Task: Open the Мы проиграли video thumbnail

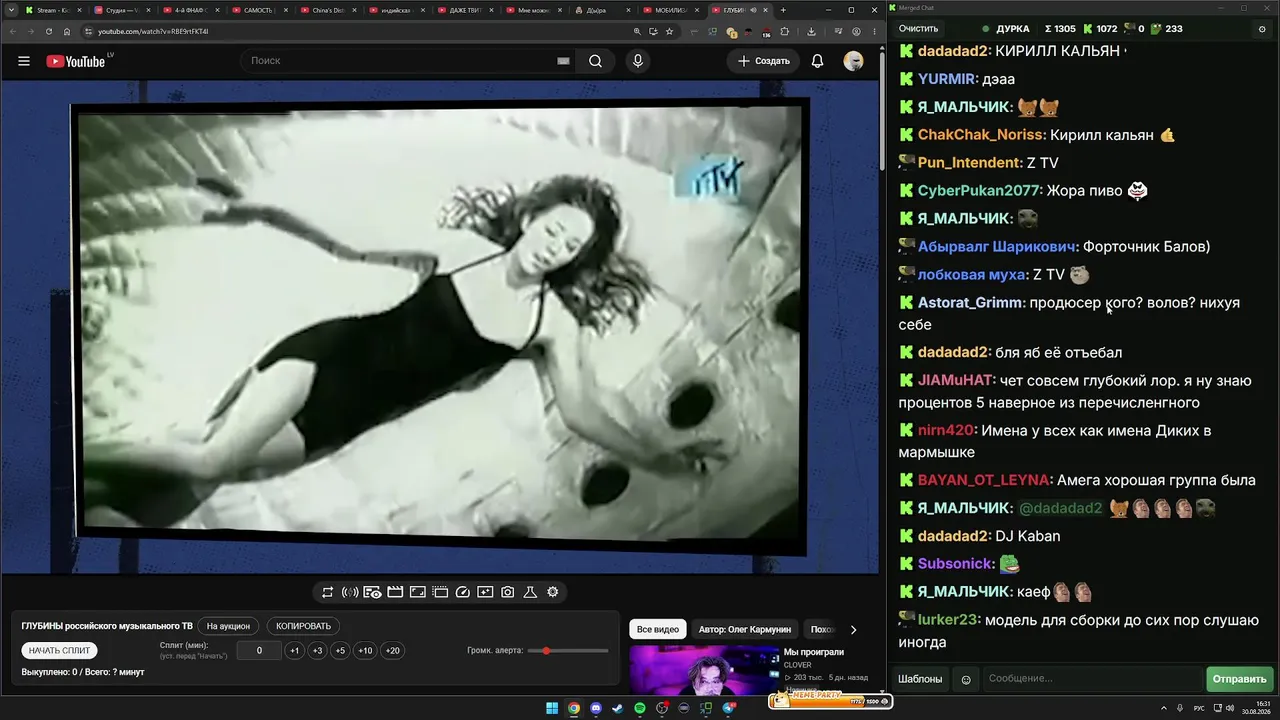Action: pos(704,670)
